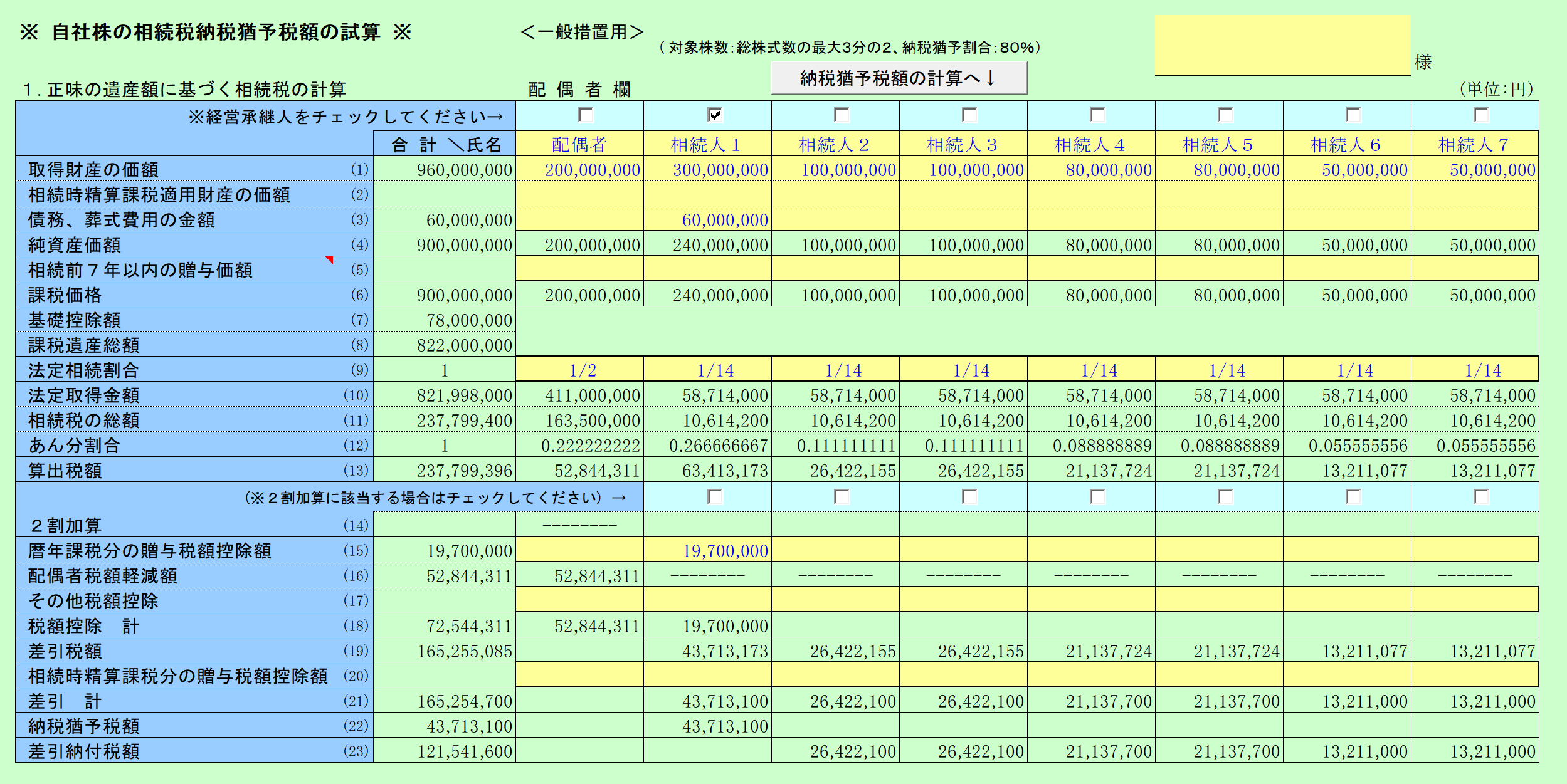Screen dimensions: 1567x784
Task: Click 相続人5's 取得財産 value 80,000,000
Action: click(1219, 169)
